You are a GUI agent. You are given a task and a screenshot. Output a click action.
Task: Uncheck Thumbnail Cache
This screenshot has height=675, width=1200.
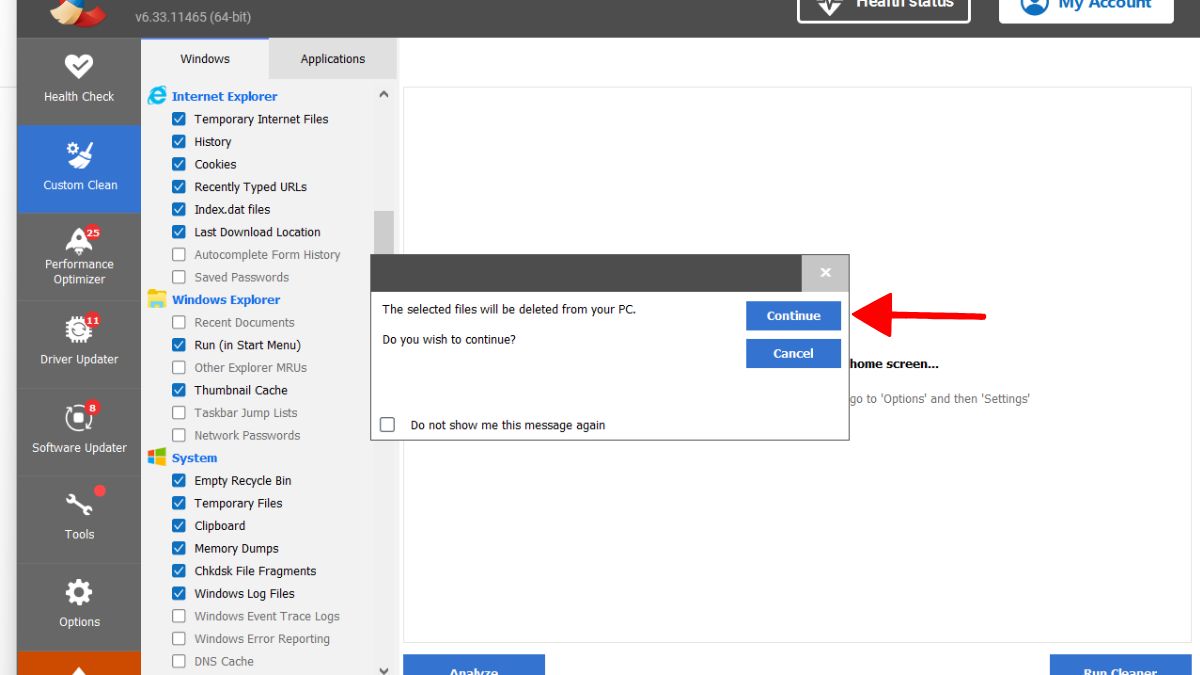tap(179, 390)
